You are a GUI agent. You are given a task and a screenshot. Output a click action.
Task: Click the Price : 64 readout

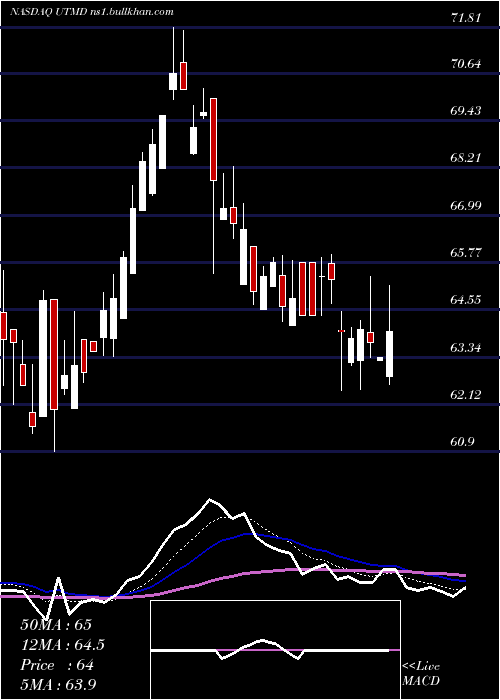point(57,665)
